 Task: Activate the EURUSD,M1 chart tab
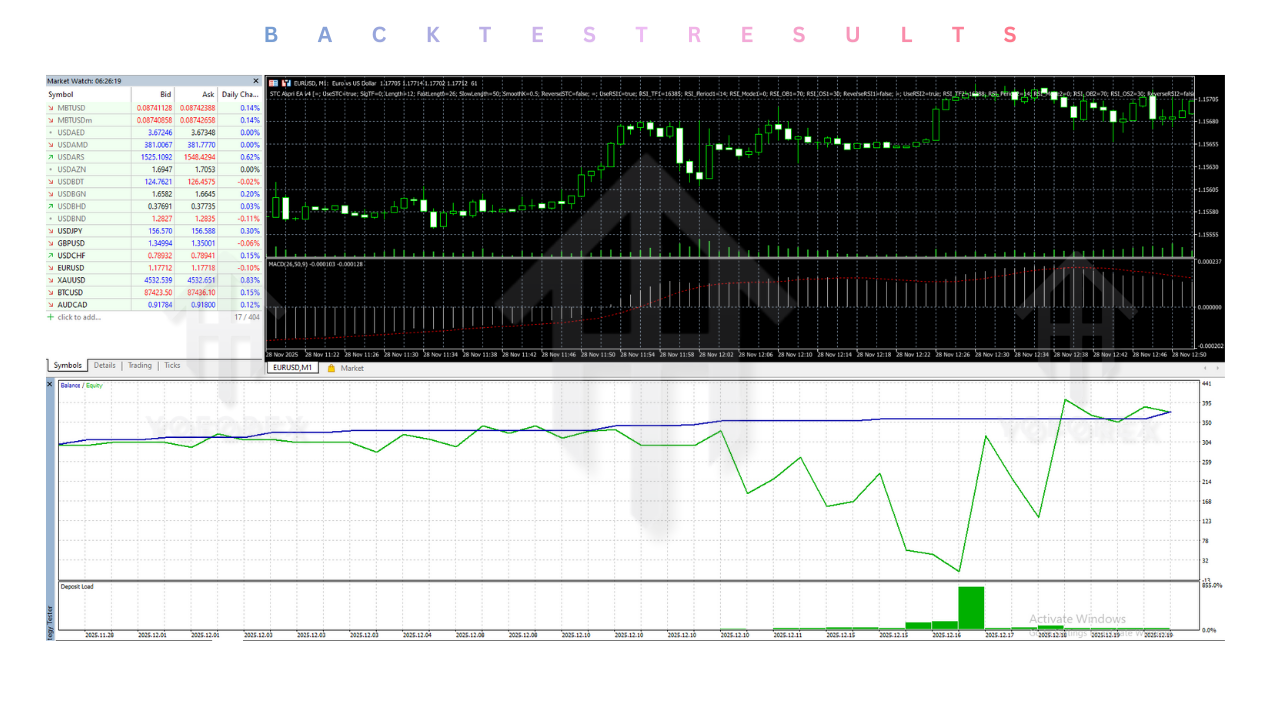[293, 368]
